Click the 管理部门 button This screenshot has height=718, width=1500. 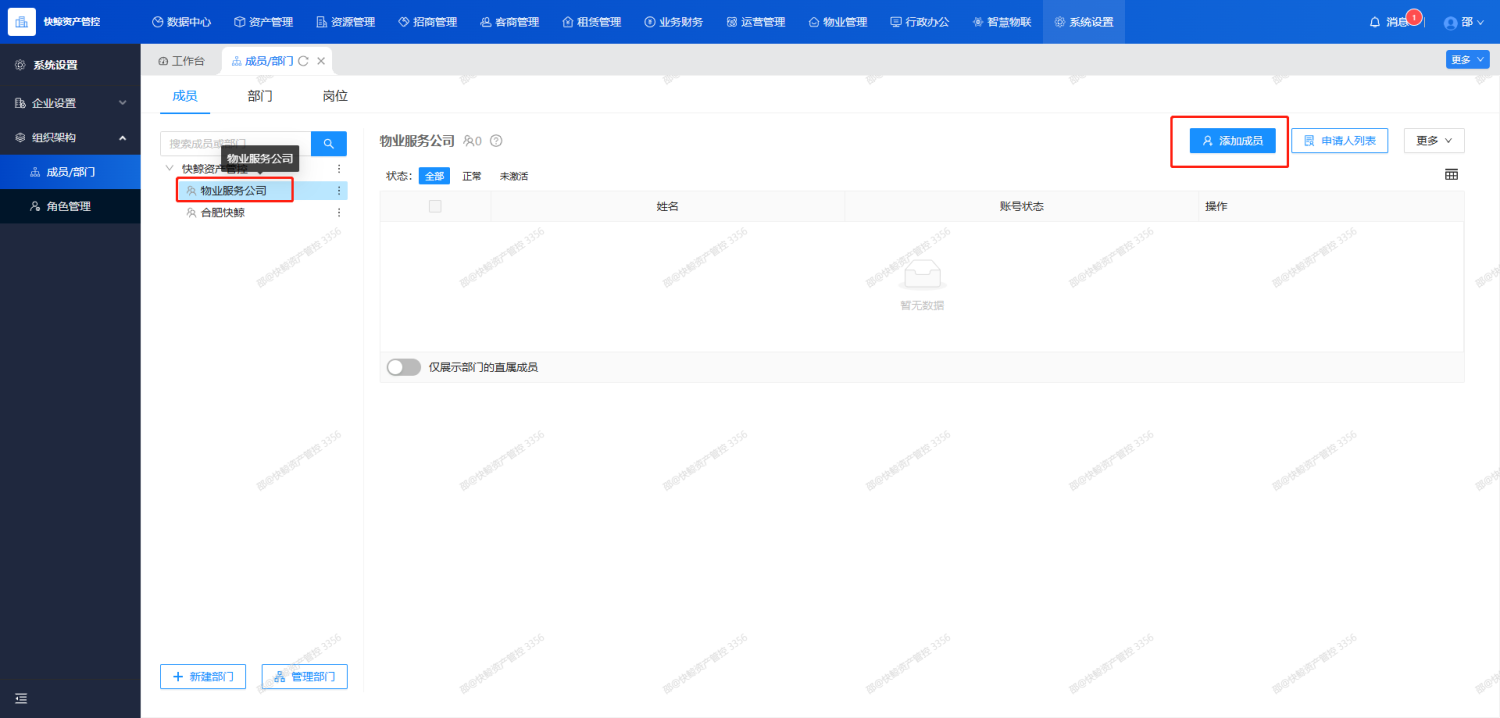coord(305,677)
